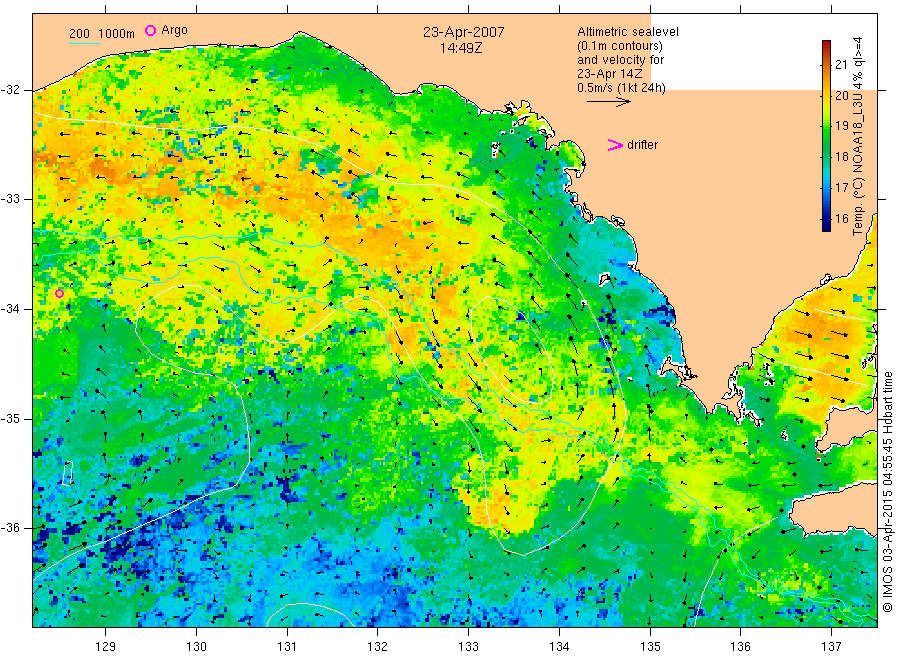
Task: Click the magenta Argo circle in the legend
Action: (150, 30)
